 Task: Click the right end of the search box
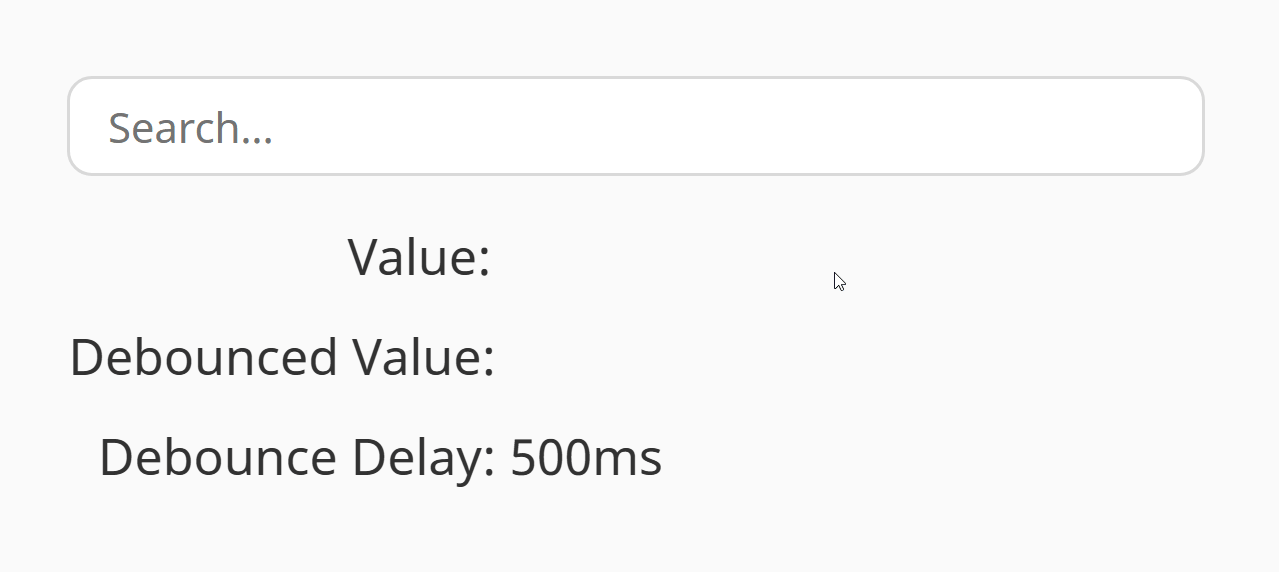1170,127
